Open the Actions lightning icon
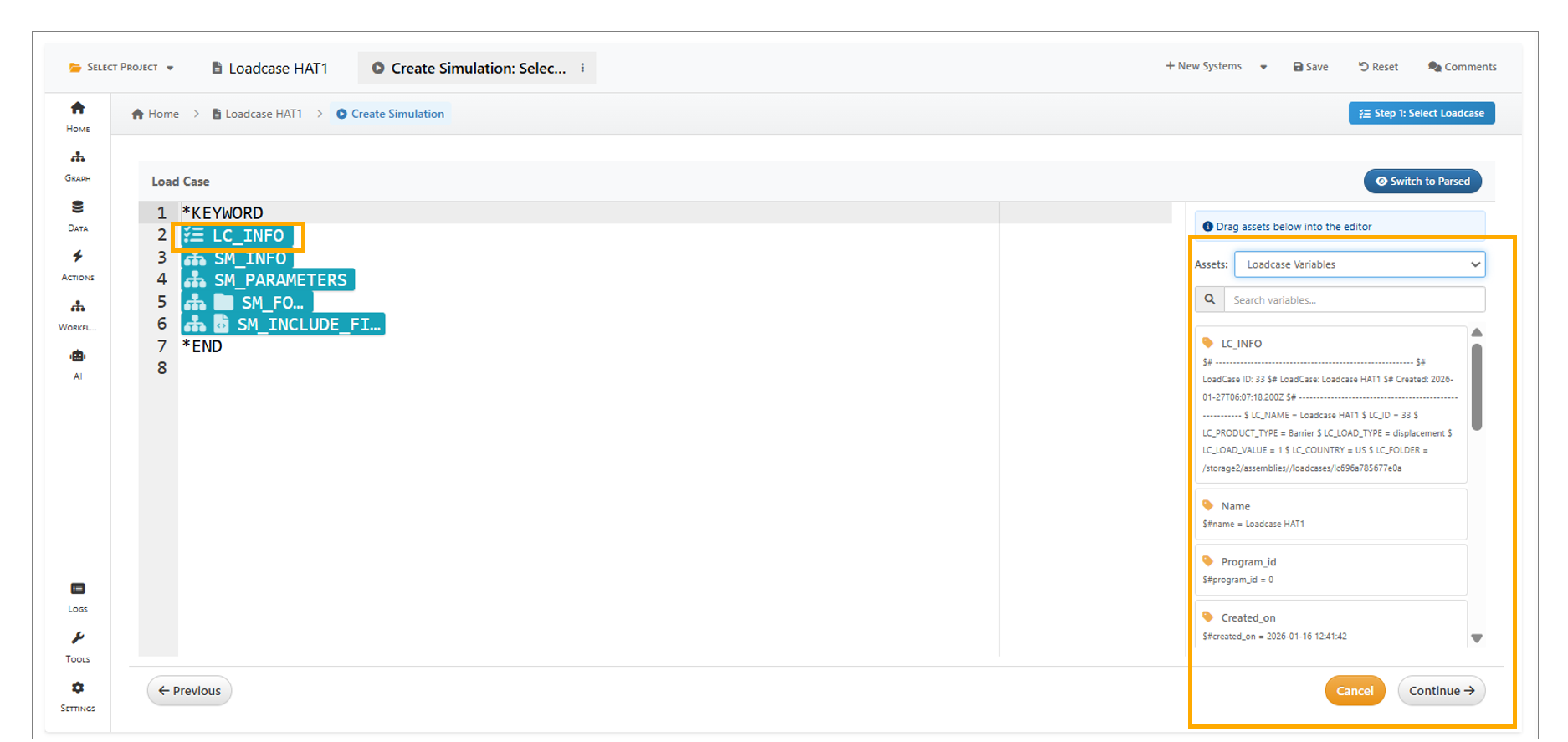 (78, 264)
